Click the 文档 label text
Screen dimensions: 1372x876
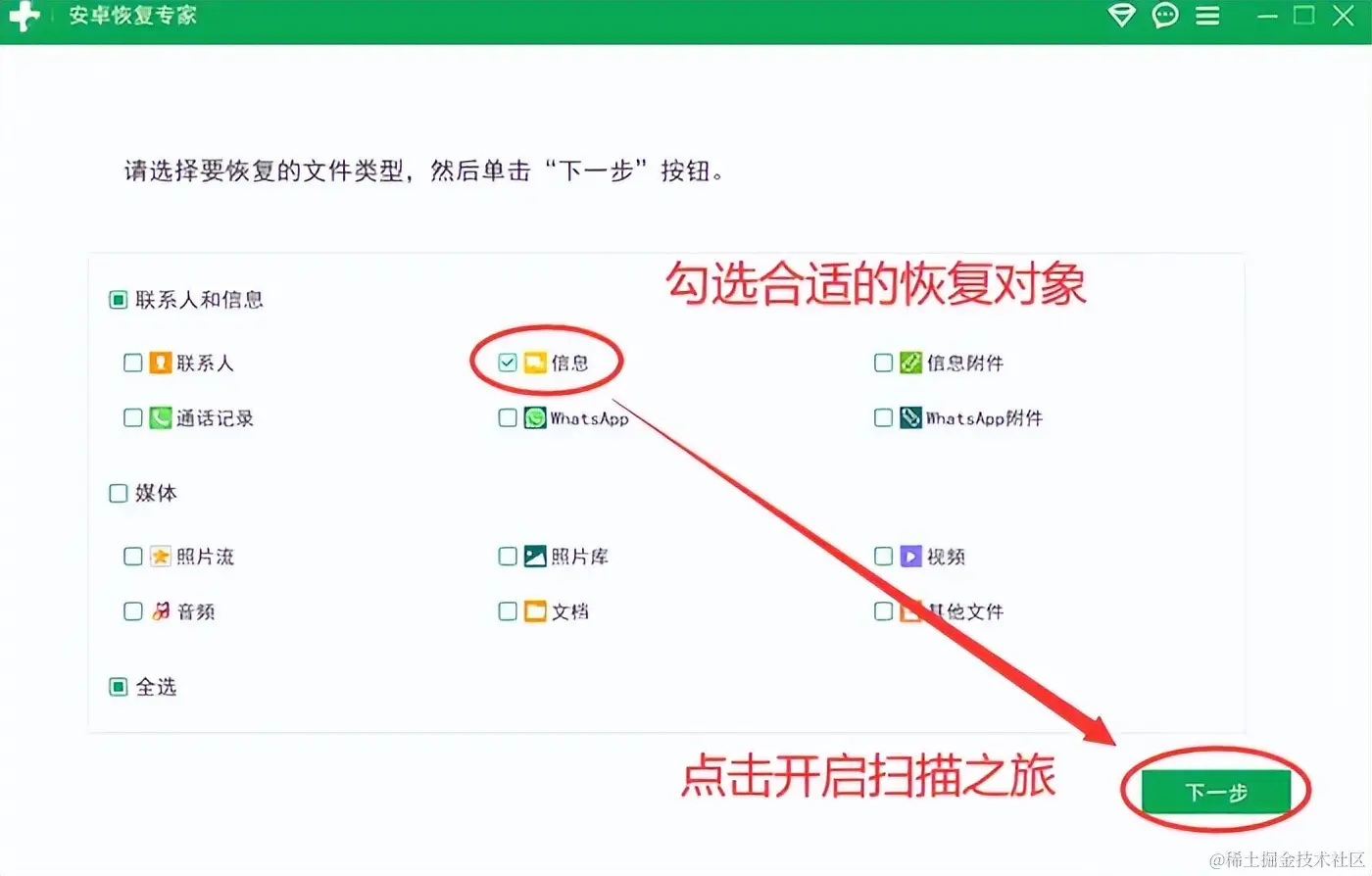coord(569,611)
